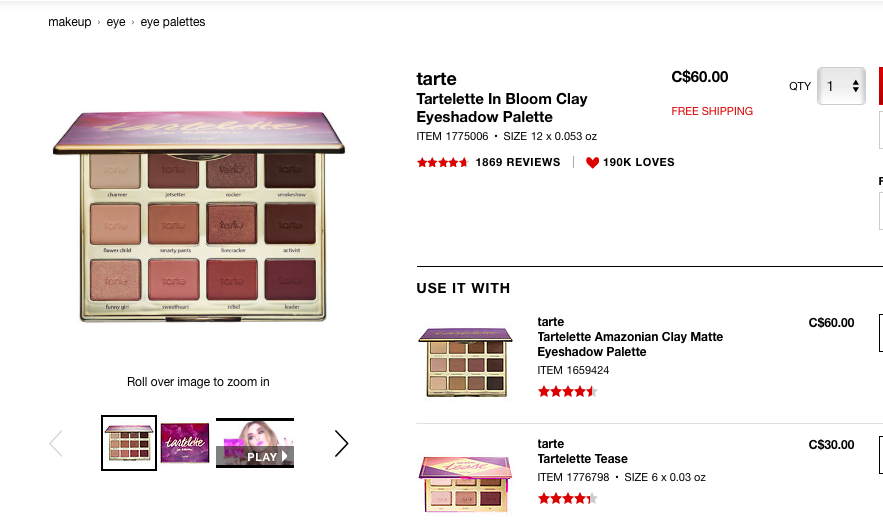Open the eye breadcrumb link
883x525 pixels.
[116, 22]
